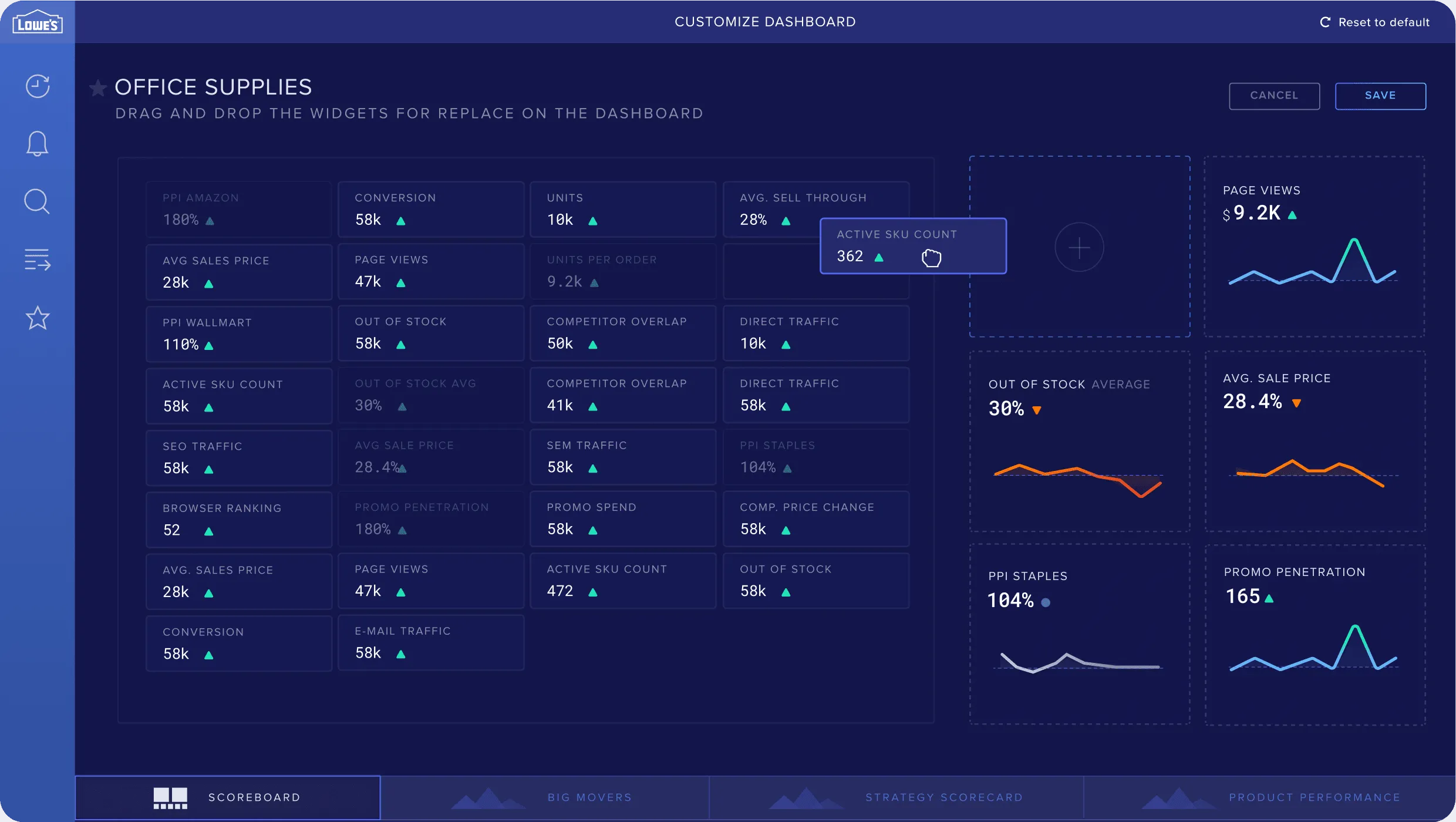Click the Promo Penetration 165 chart card
This screenshot has width=1456, height=822.
1315,635
